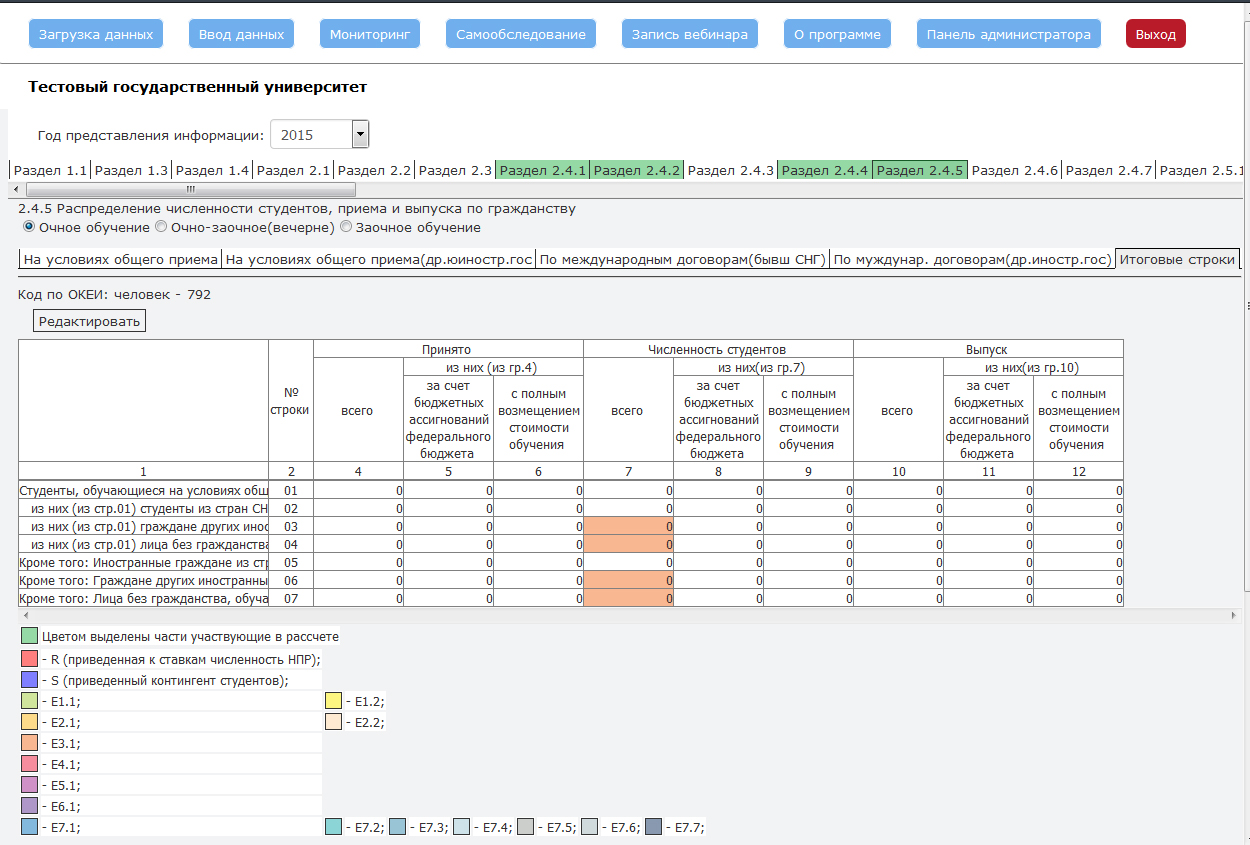The height and width of the screenshot is (845, 1250).
Task: Switch to tab "Раздел 1.3"
Action: click(x=131, y=170)
